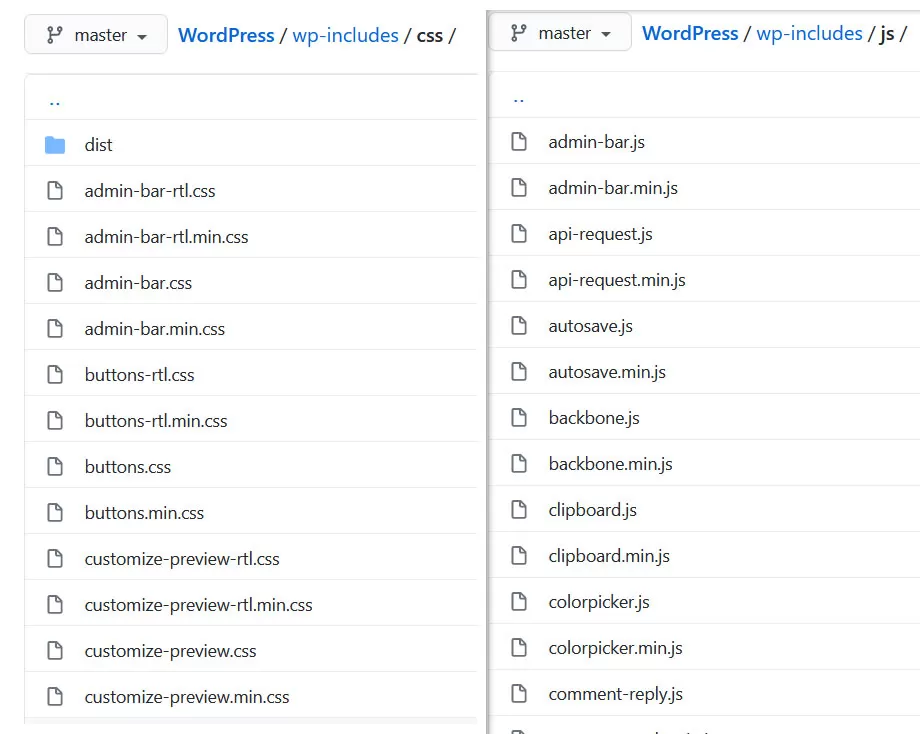
Task: Open clipboard.js file
Action: pos(592,510)
